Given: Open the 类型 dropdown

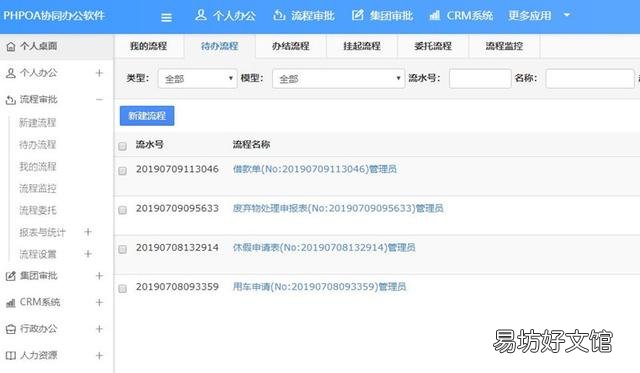Looking at the screenshot, I should (198, 78).
